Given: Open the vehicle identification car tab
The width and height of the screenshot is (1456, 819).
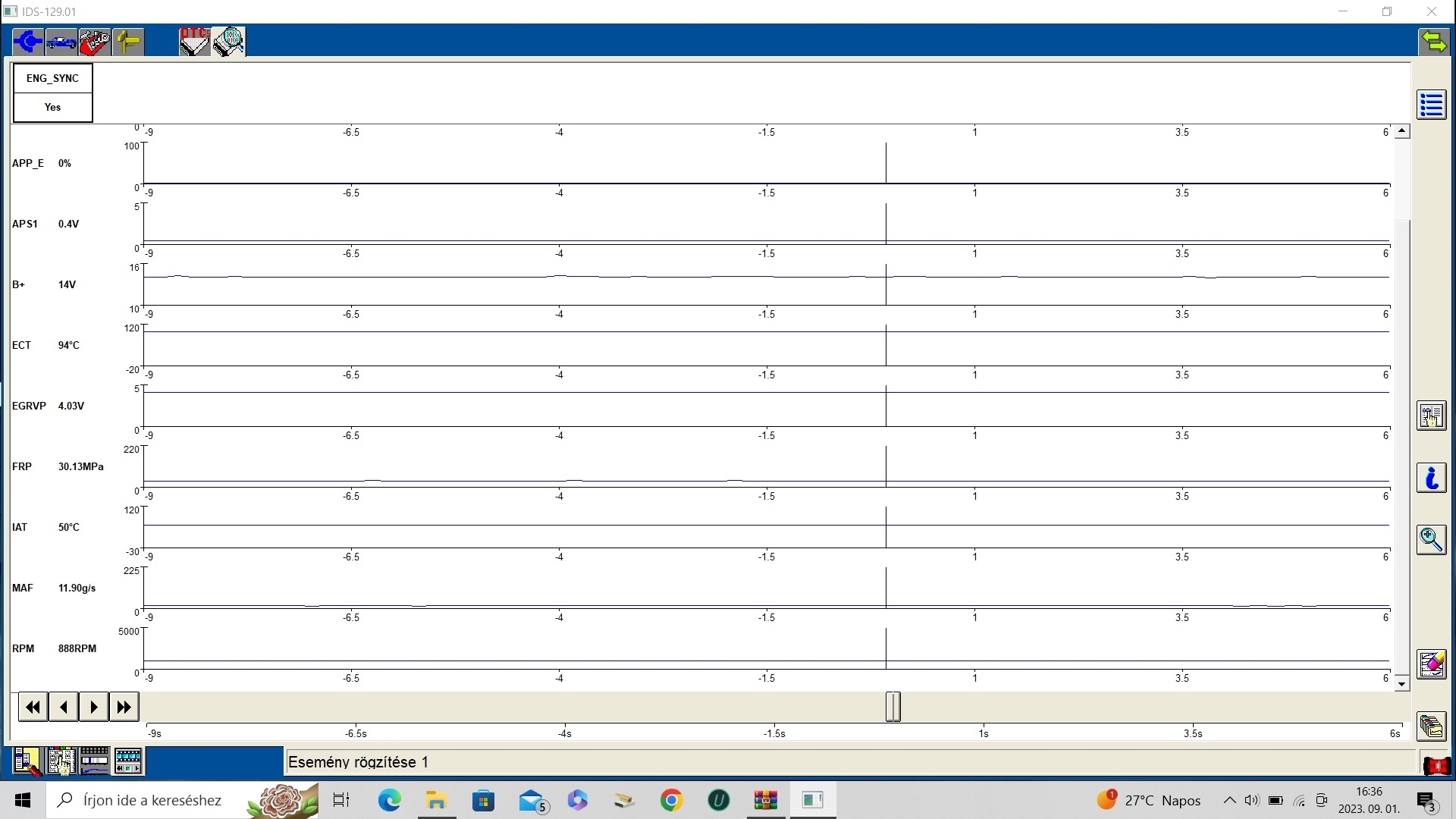Looking at the screenshot, I should (61, 41).
